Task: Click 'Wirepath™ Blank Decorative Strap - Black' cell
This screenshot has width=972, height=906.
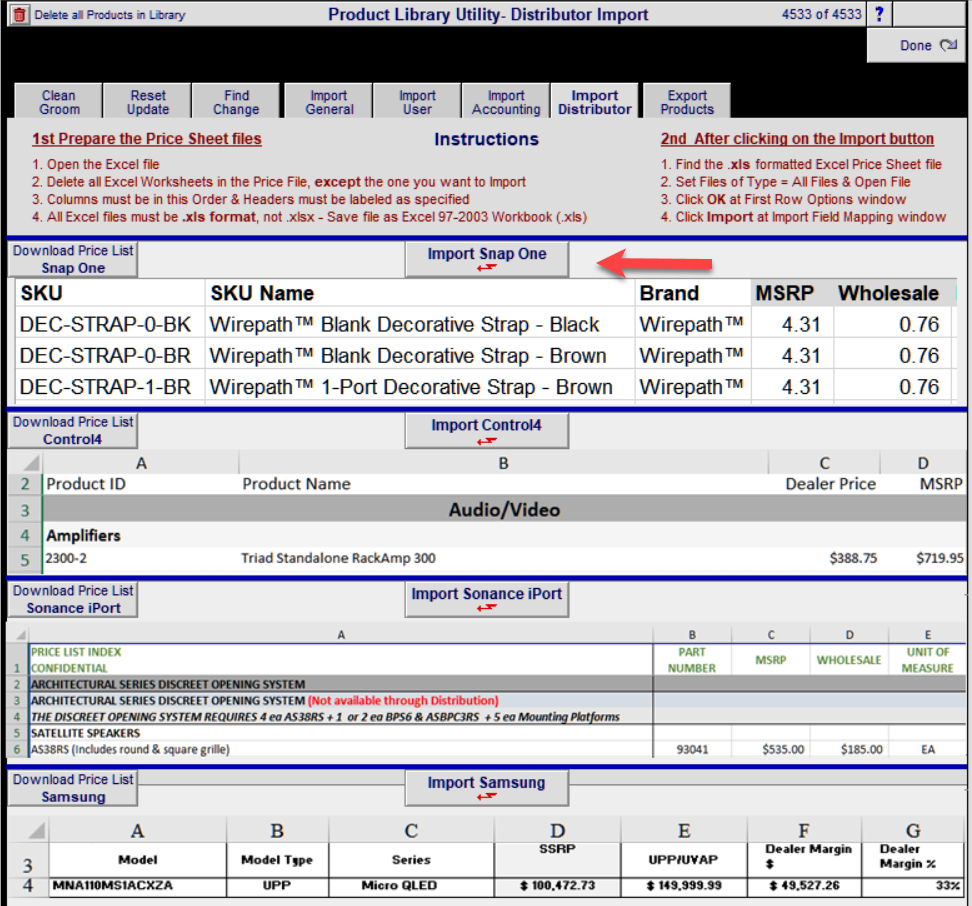Action: pos(420,324)
